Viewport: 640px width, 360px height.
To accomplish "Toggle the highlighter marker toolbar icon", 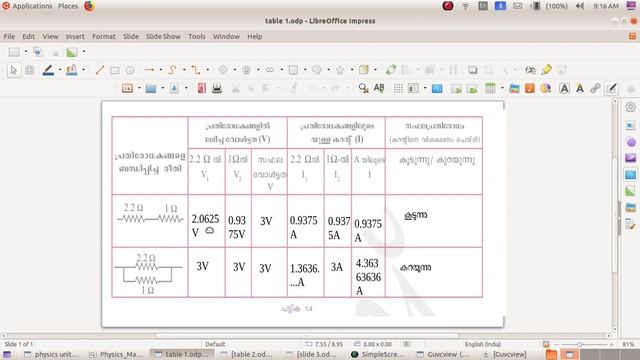I will [546, 70].
